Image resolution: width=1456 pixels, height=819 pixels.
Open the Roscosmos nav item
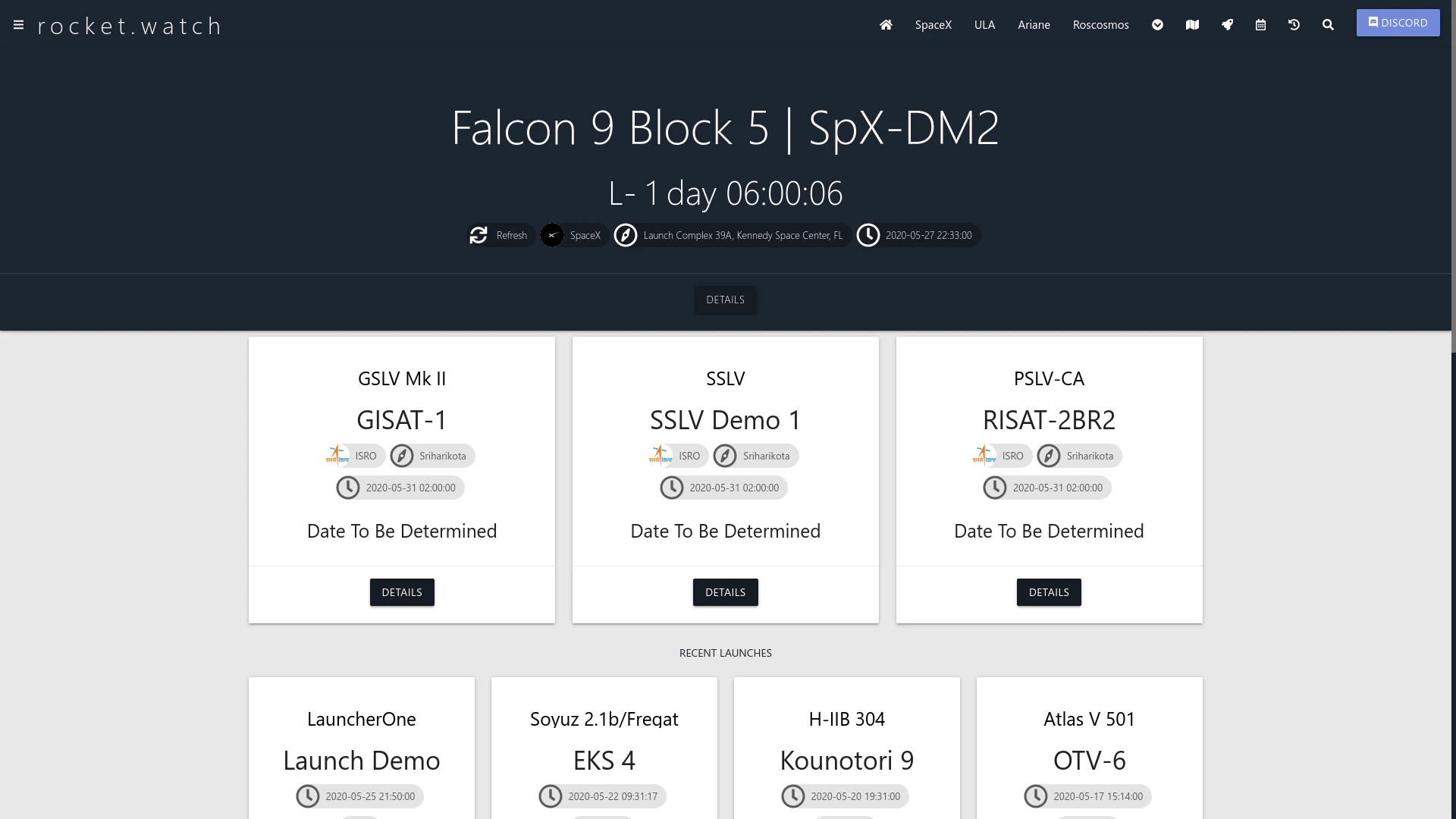1100,25
